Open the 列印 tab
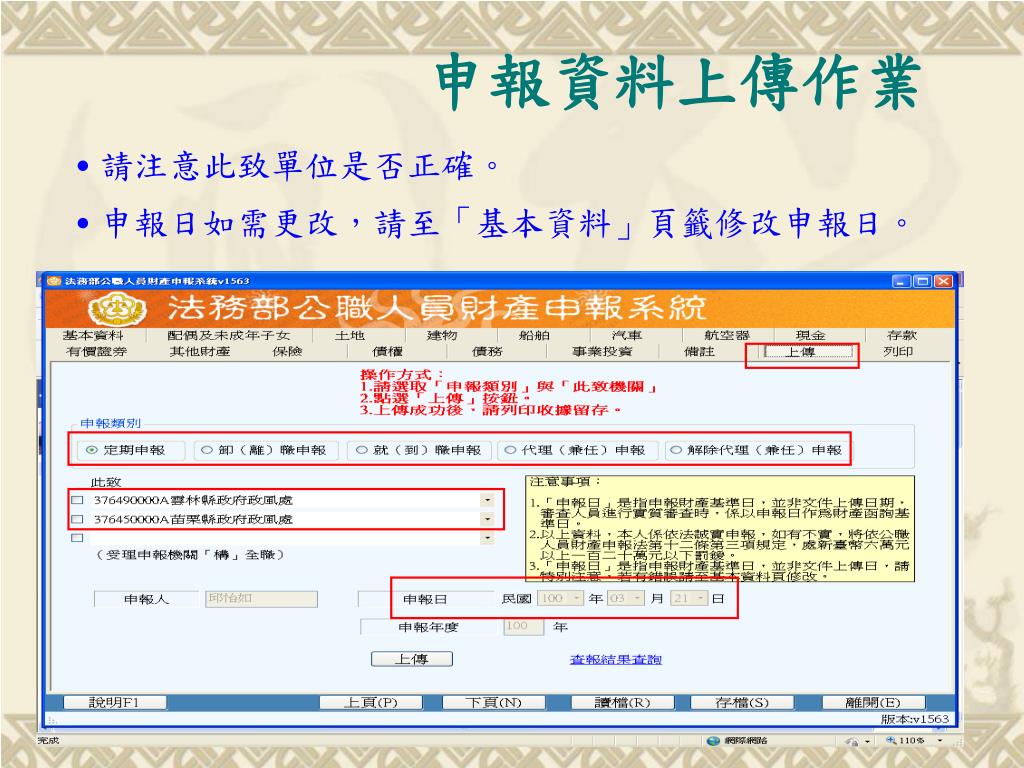The height and width of the screenshot is (768, 1024). click(x=898, y=351)
